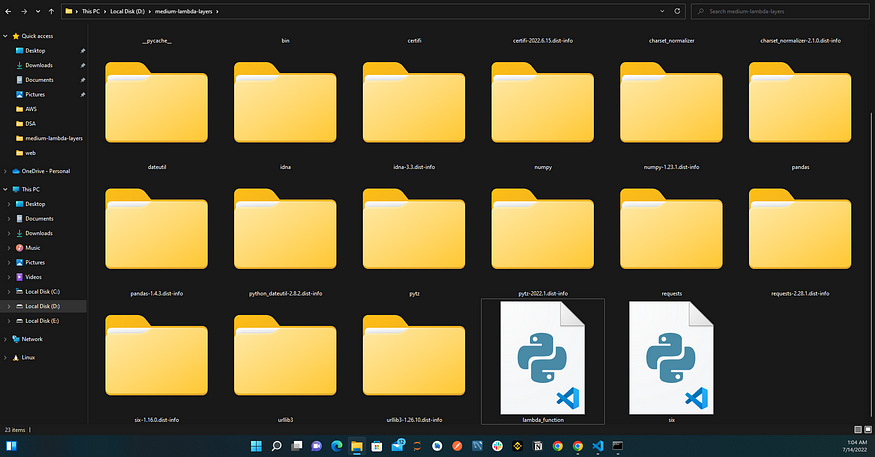Switch to large icons view in status bar
The image size is (875, 457).
click(868, 430)
